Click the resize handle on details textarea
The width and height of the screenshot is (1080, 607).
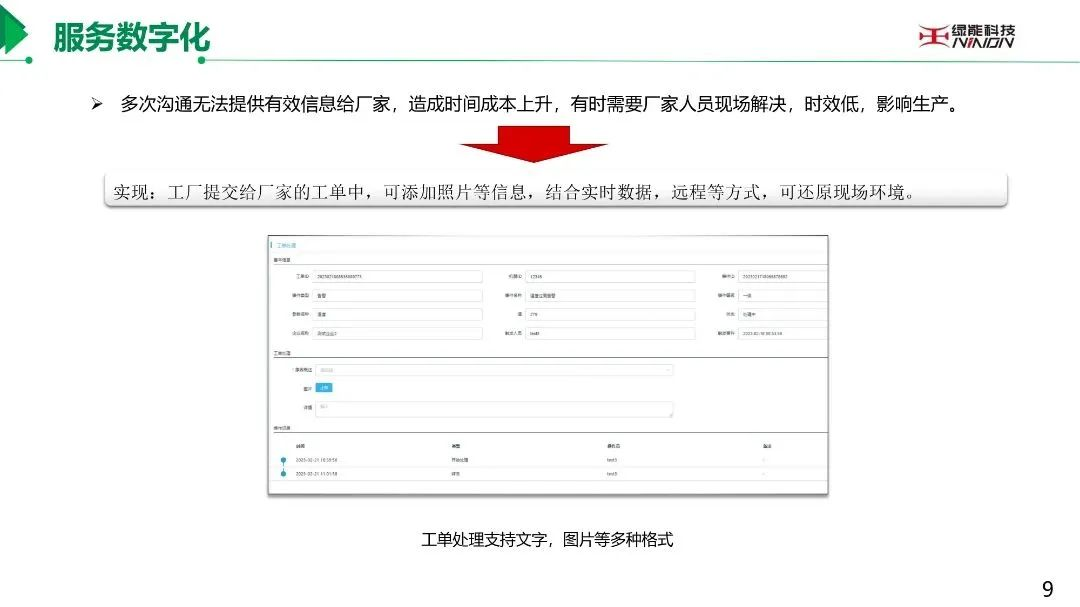tap(670, 414)
